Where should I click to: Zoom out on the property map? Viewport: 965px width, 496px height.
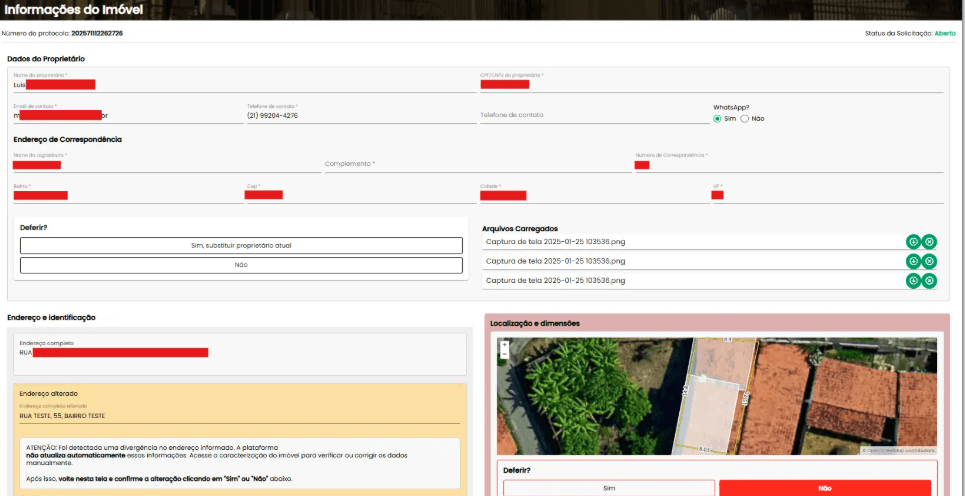tap(505, 354)
